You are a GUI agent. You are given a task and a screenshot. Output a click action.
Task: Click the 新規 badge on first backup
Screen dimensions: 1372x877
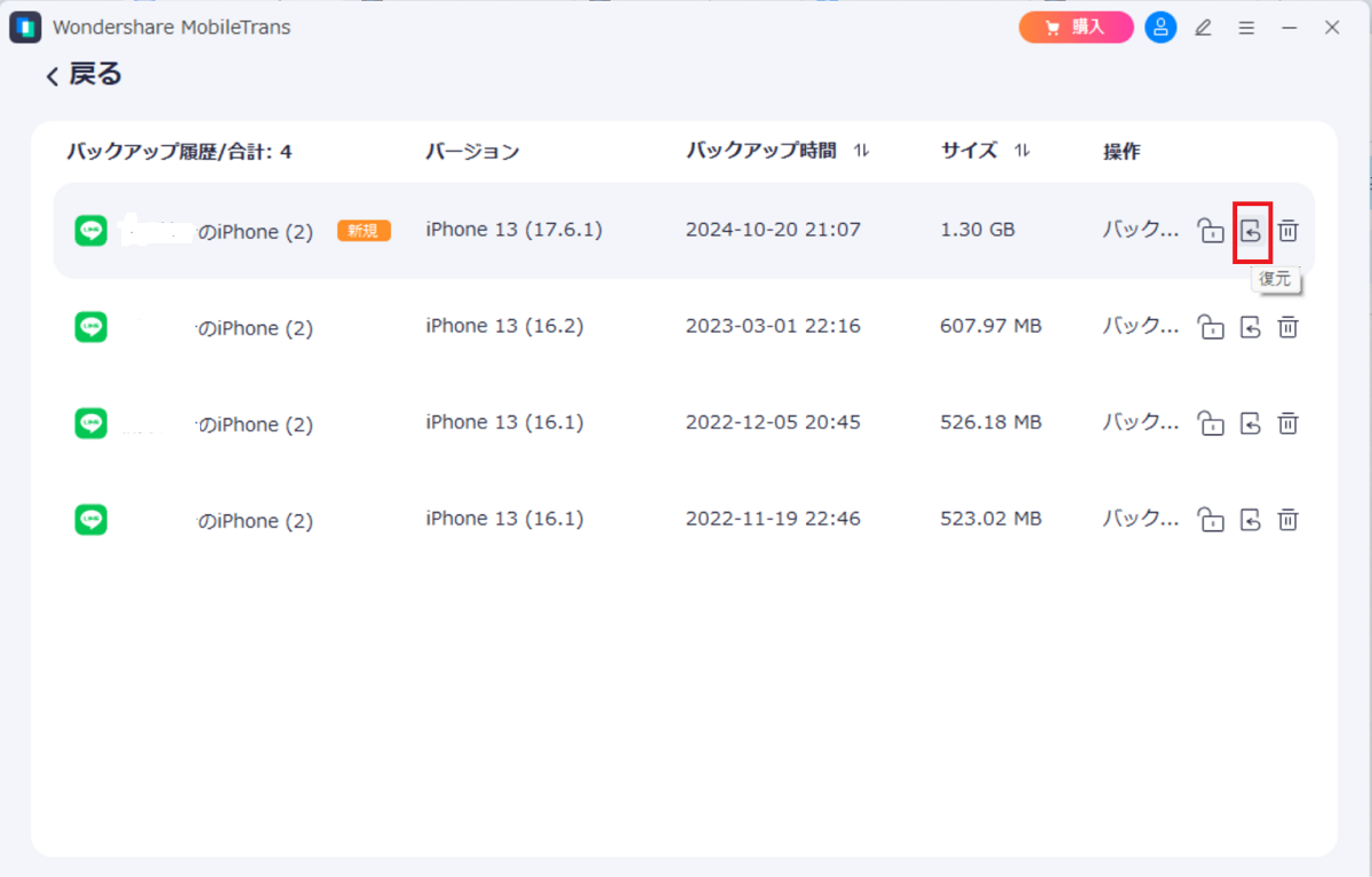pos(364,231)
